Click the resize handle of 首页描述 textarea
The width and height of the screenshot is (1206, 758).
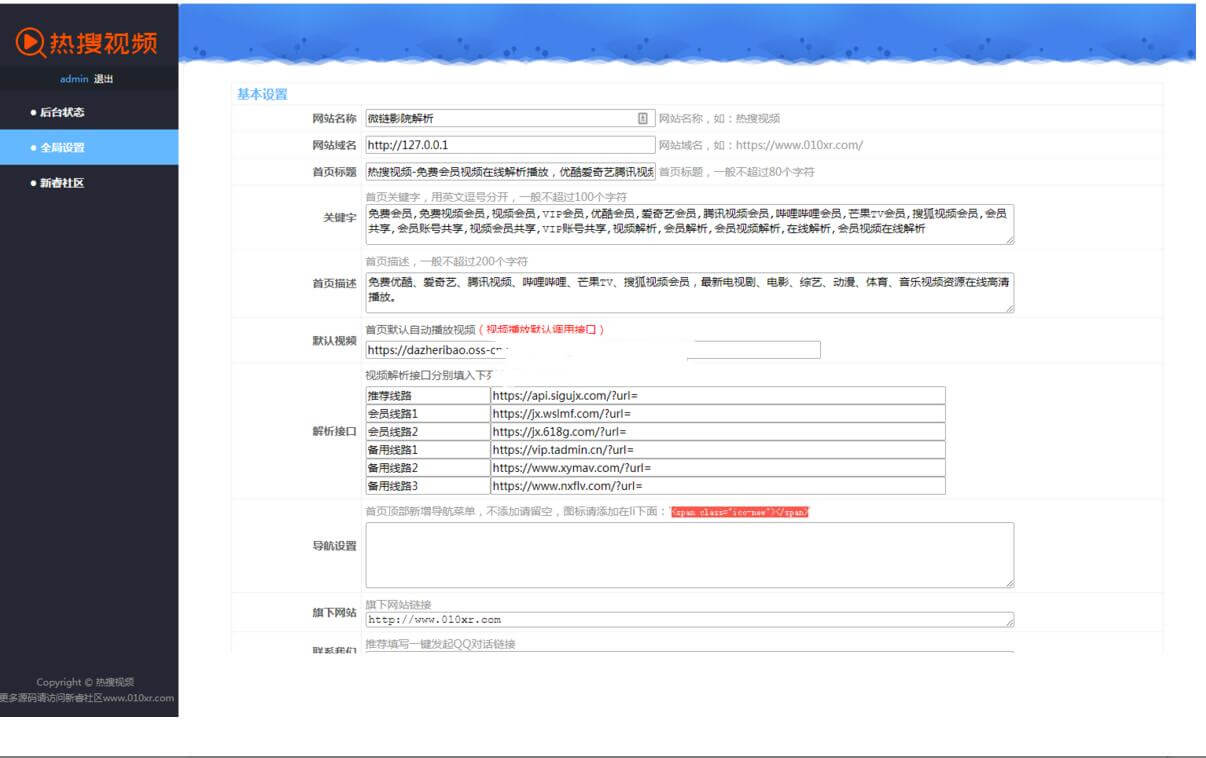click(x=1009, y=308)
